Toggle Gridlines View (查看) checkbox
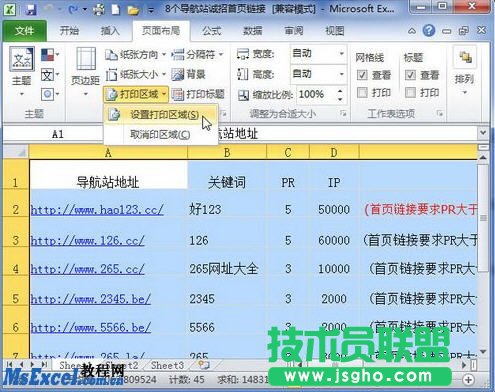This screenshot has width=495, height=392. point(362,75)
